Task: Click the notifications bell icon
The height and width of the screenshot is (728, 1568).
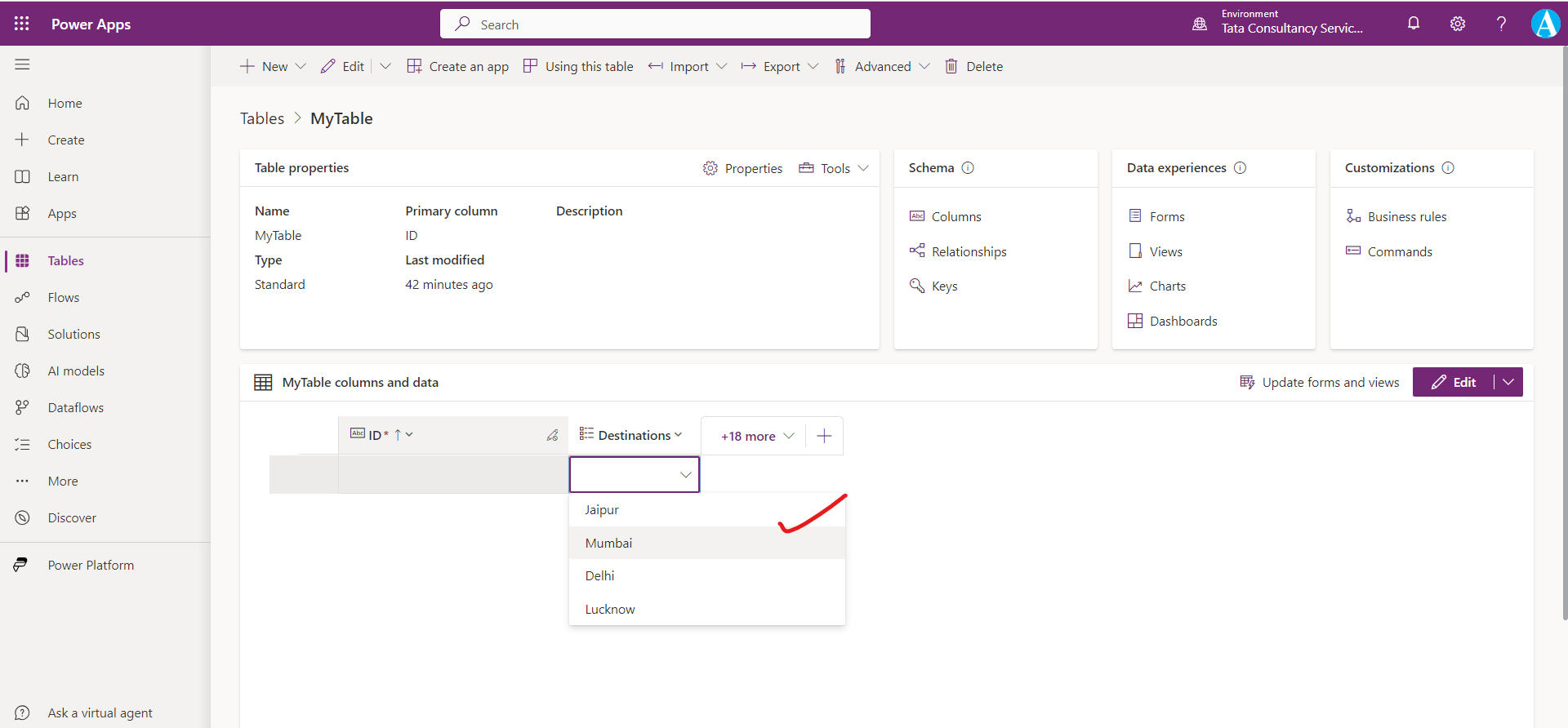Action: pyautogui.click(x=1414, y=24)
